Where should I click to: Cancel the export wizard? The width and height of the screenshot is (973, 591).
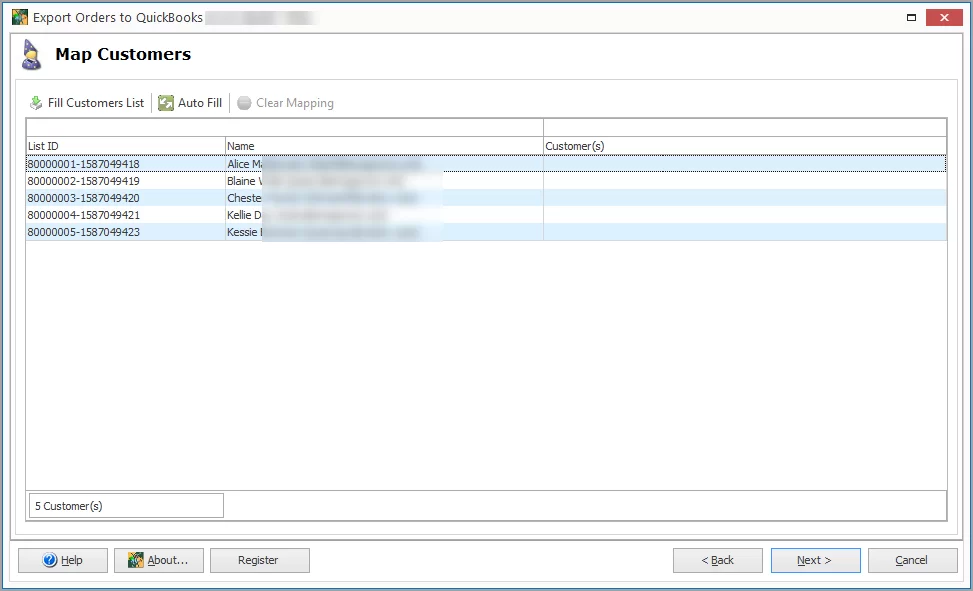(x=911, y=561)
